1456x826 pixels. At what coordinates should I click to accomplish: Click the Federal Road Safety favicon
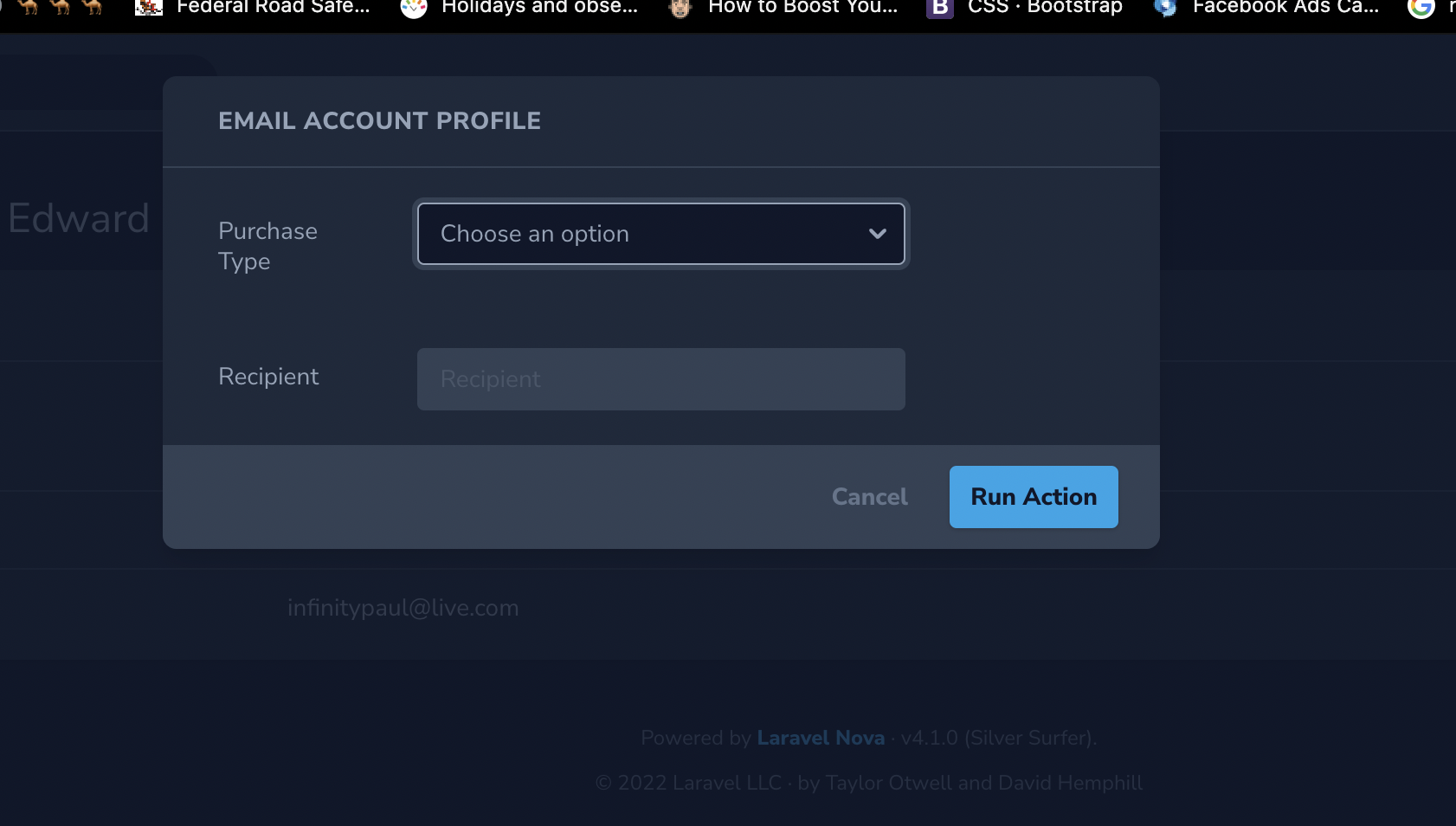point(147,7)
